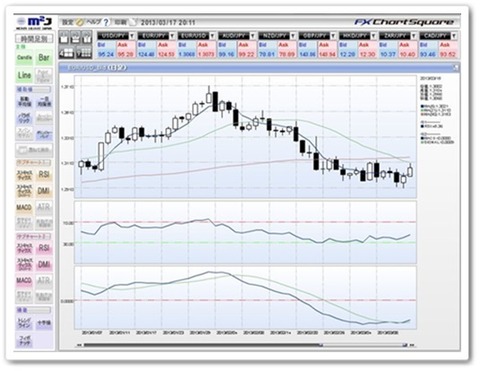Viewport: 480px width, 371px height.
Task: Enable MACD in sub chart 1
Action: pyautogui.click(x=24, y=207)
